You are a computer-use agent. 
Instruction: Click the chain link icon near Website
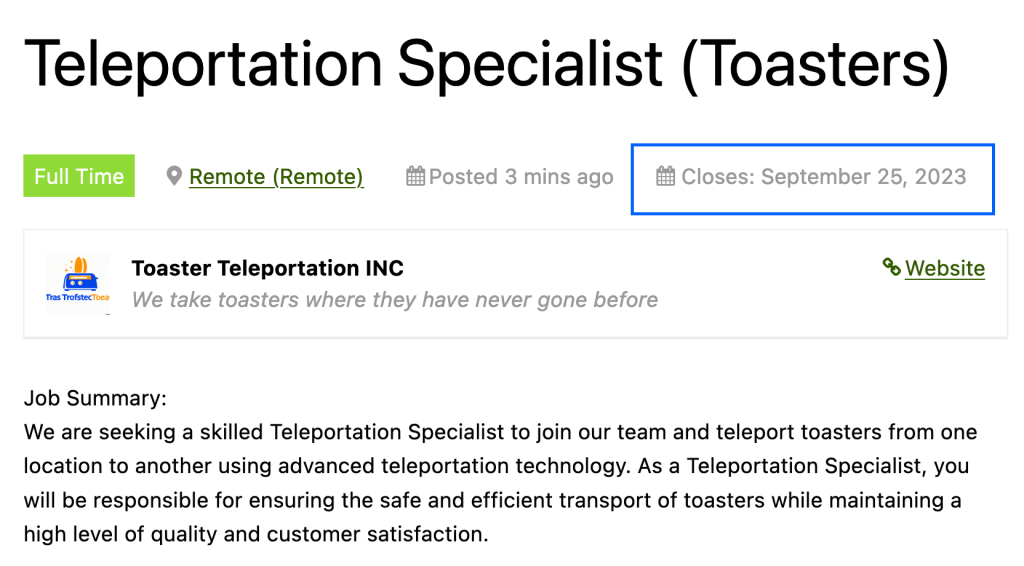pos(891,266)
